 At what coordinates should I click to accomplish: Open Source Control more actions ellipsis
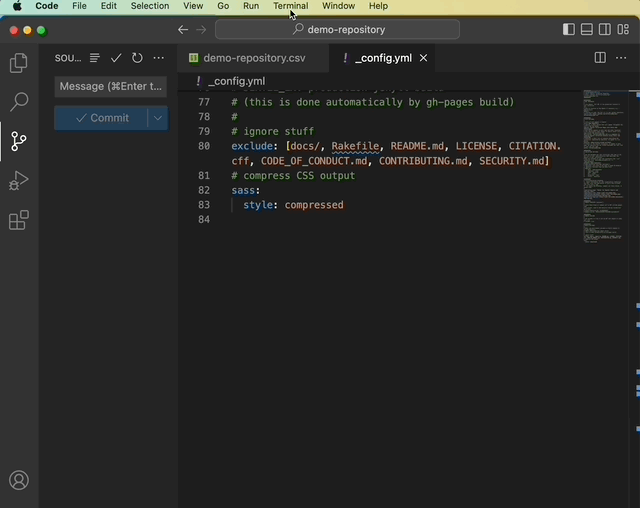pyautogui.click(x=158, y=58)
